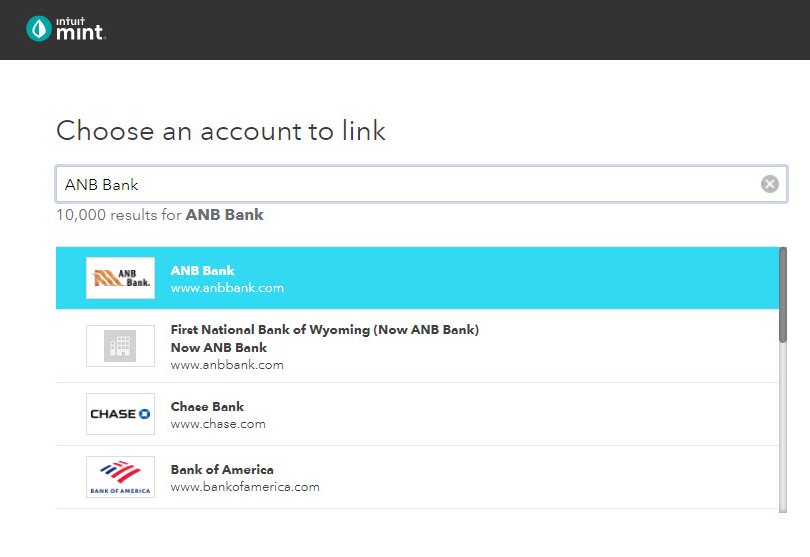The width and height of the screenshot is (810, 557).
Task: Choose First National Bank of Wyoming result
Action: tap(324, 329)
